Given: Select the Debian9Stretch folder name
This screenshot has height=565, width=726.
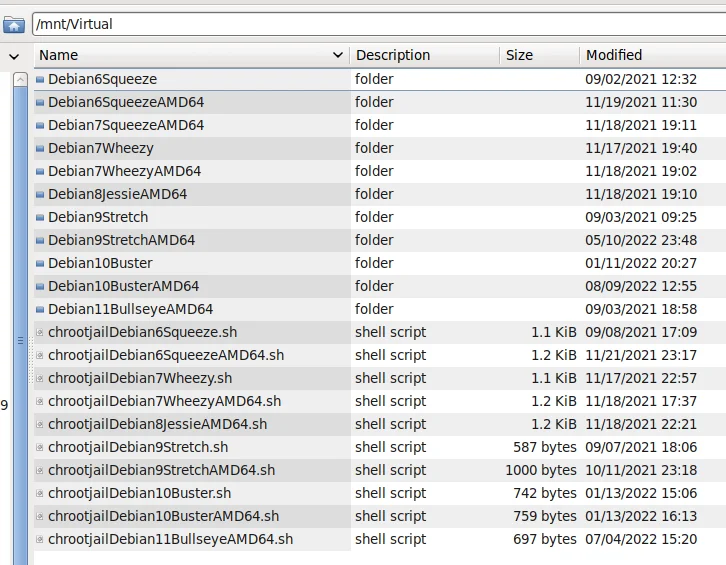Looking at the screenshot, I should (x=98, y=217).
